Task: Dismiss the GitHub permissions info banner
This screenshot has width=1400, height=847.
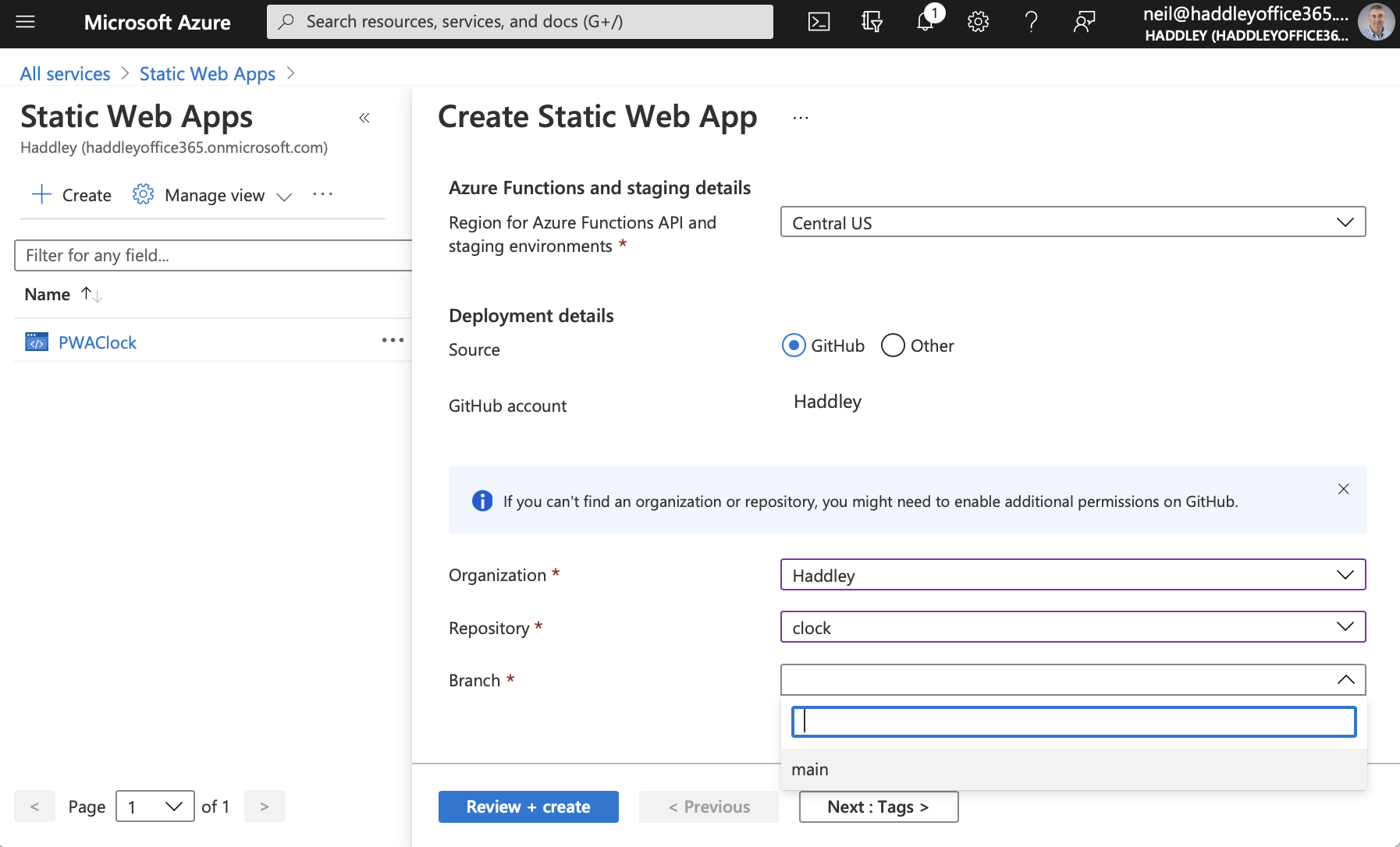Action: (1343, 489)
